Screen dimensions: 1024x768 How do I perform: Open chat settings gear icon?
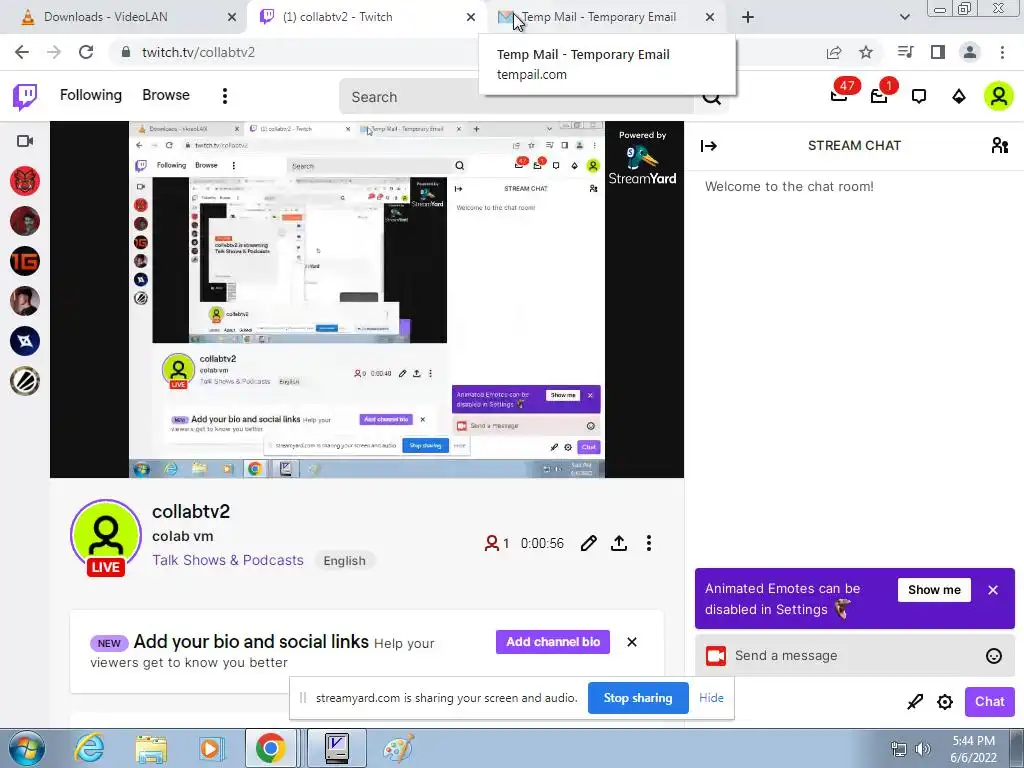click(x=944, y=702)
